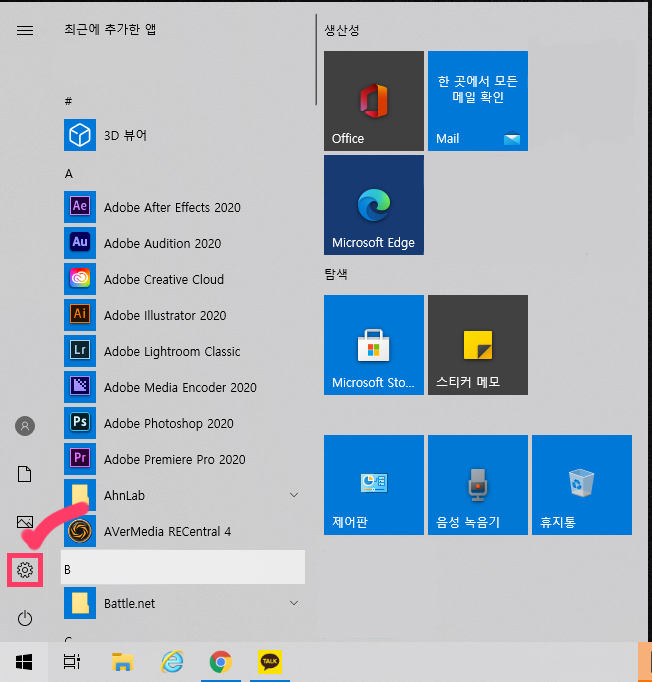652x682 pixels.
Task: Open Adobe Creative Cloud icon
Action: (80, 279)
